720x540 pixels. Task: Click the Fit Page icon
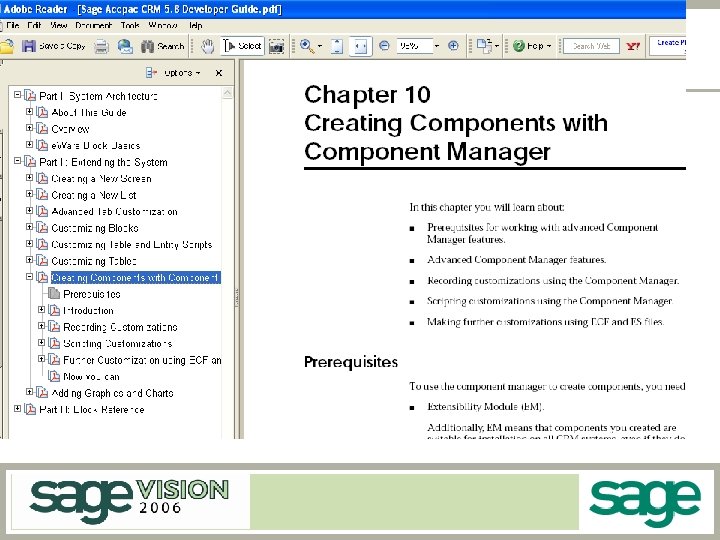point(337,46)
